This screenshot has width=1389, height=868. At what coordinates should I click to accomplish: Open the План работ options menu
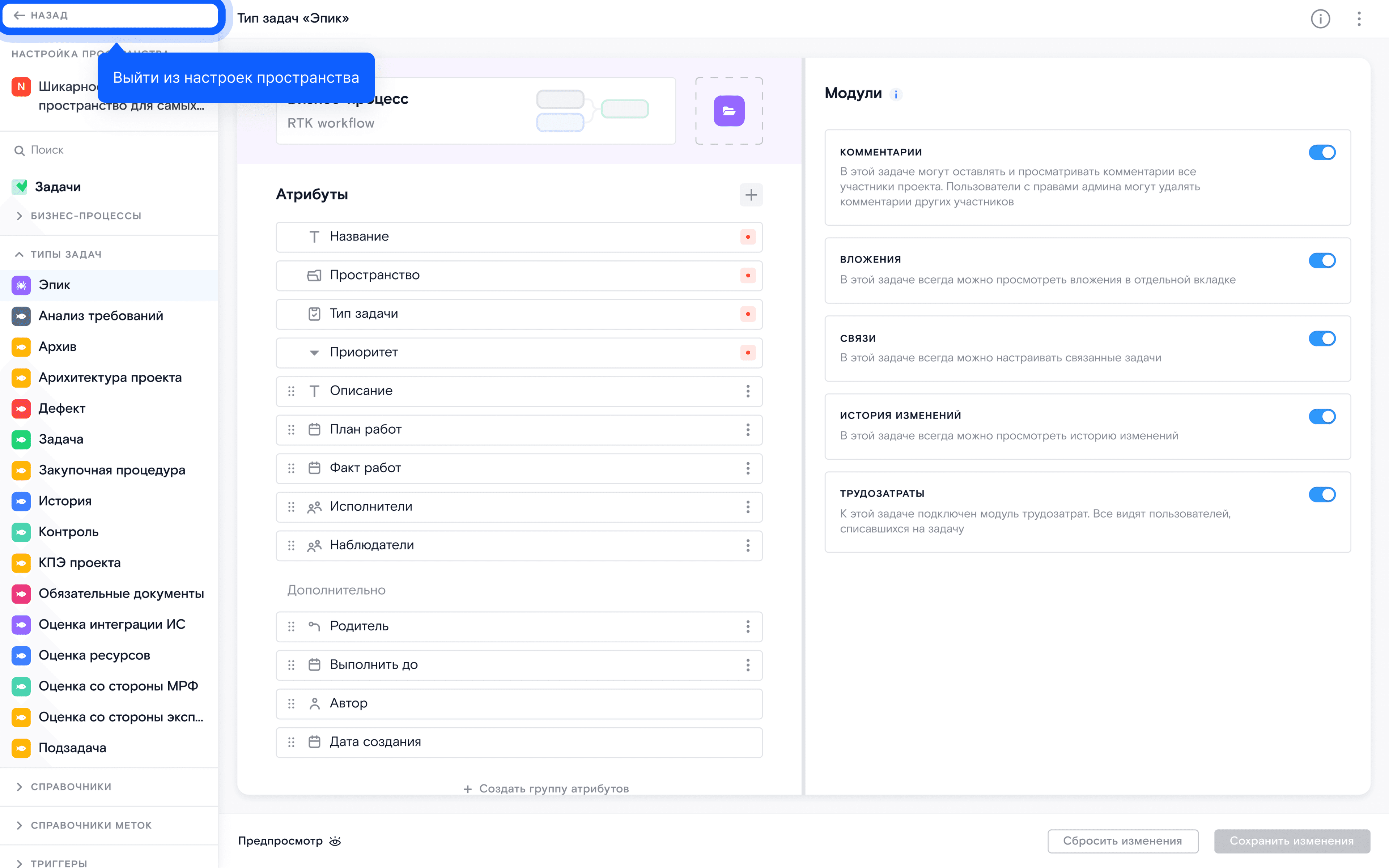747,430
